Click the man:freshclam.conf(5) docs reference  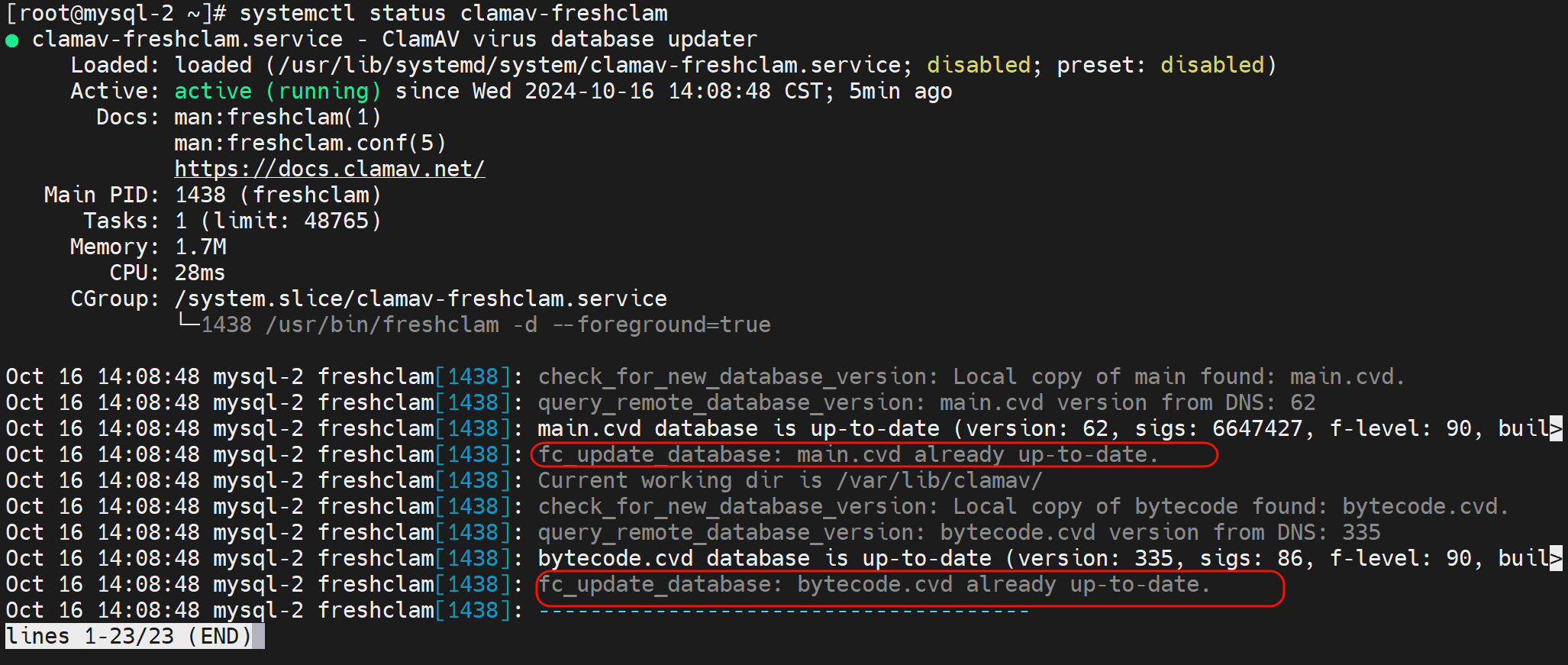point(309,143)
